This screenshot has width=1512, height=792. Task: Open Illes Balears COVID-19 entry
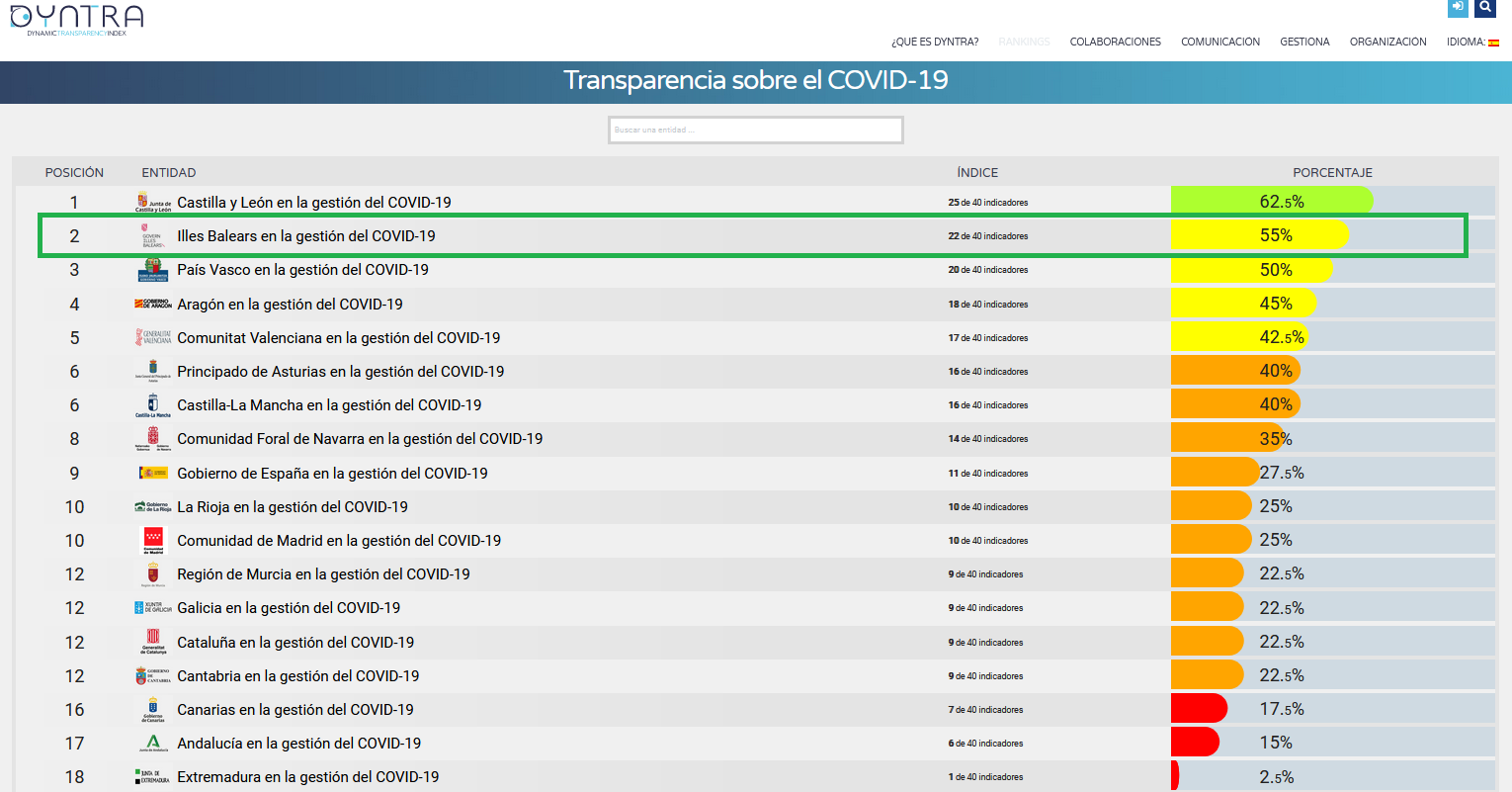point(305,236)
